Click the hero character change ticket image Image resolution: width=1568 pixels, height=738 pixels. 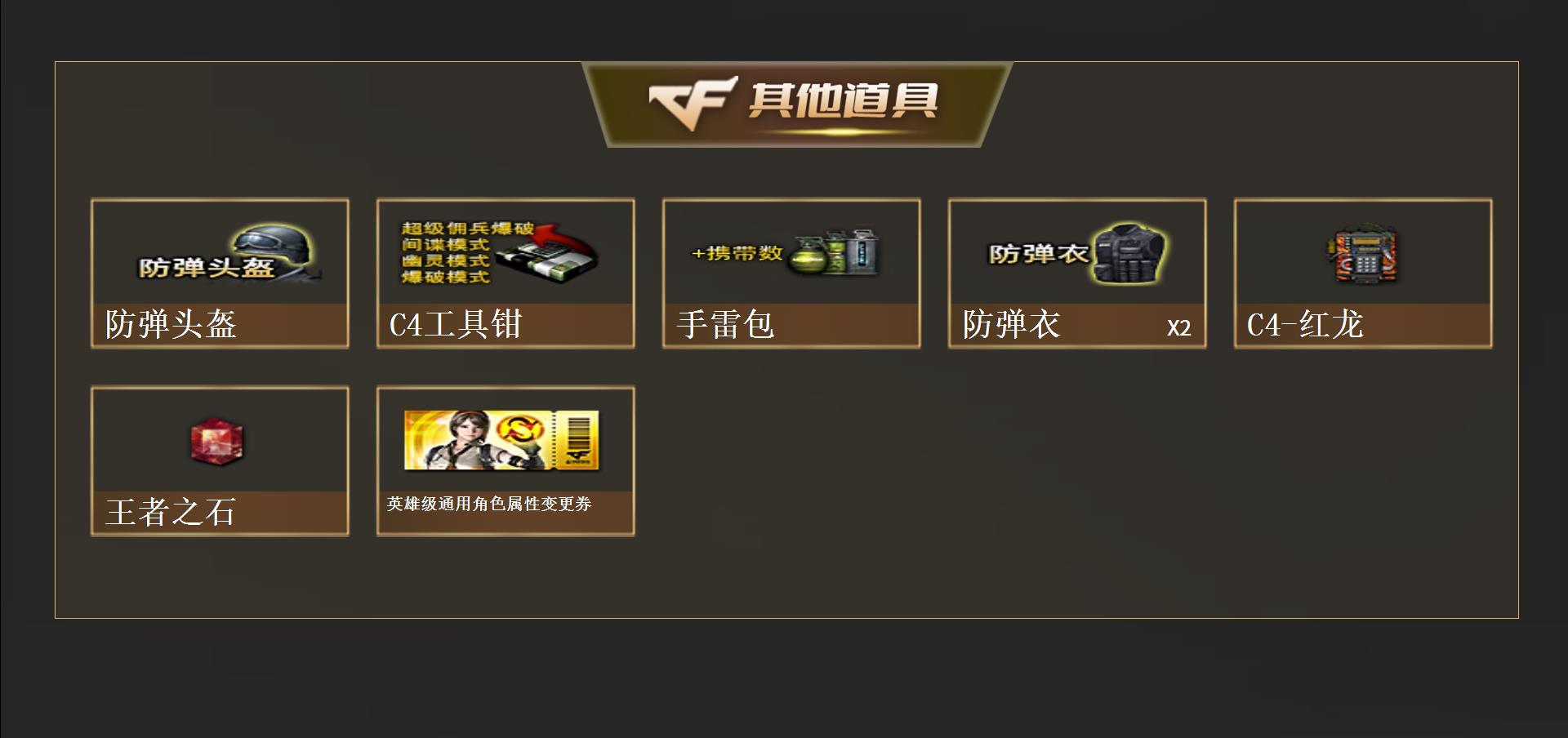[502, 440]
